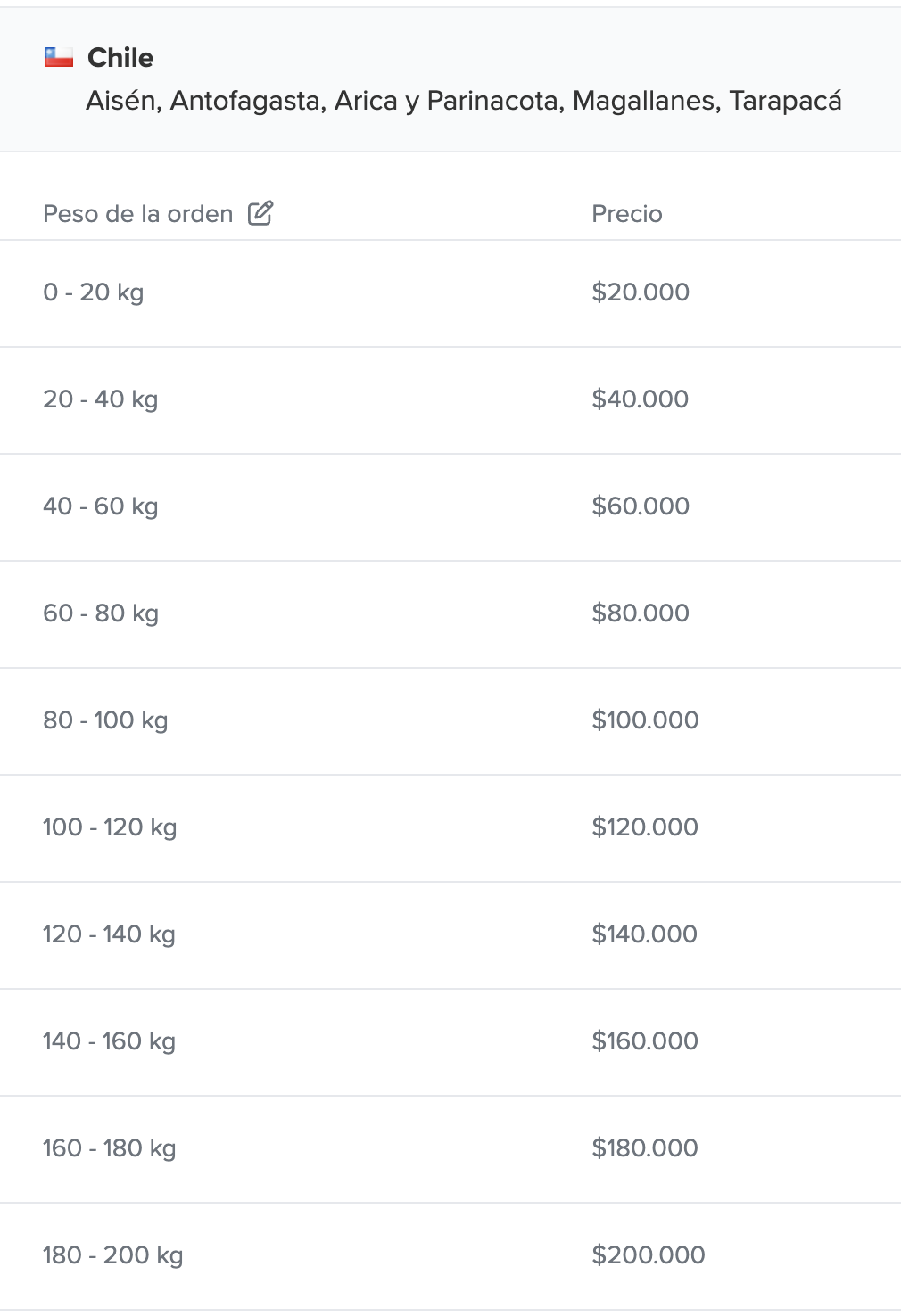Select the 180 - 200 kg weight range
The height and width of the screenshot is (1316, 901).
[x=113, y=1255]
